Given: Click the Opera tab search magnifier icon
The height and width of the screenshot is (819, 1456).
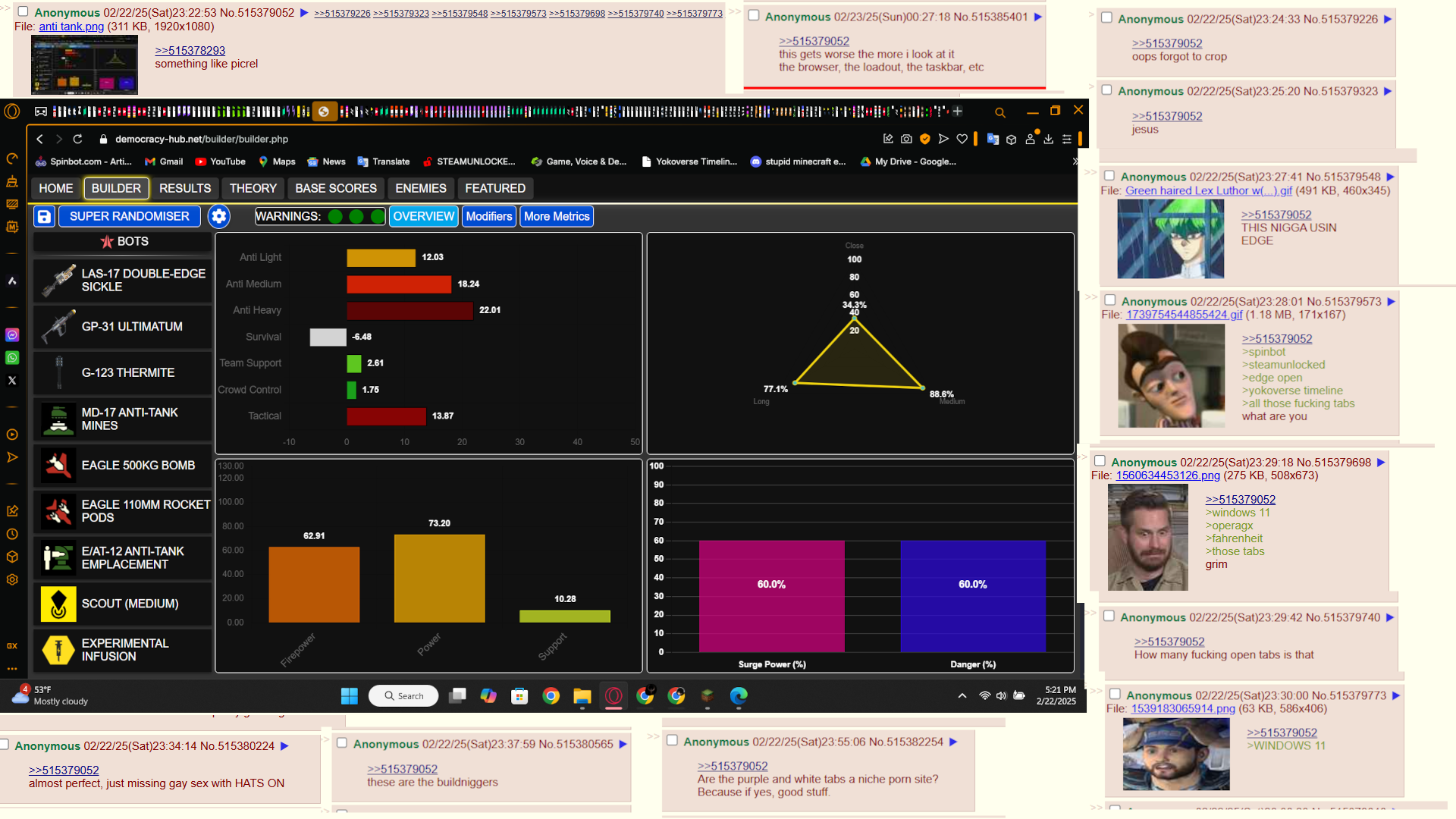Looking at the screenshot, I should click(x=1000, y=112).
